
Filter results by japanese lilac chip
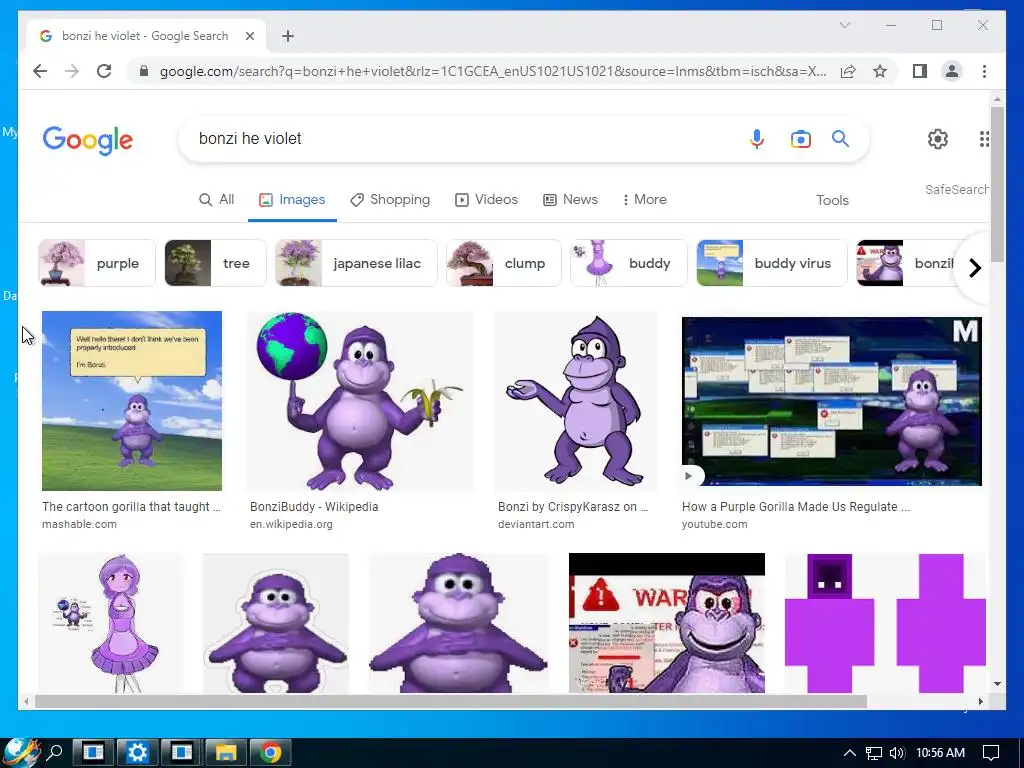pyautogui.click(x=356, y=263)
